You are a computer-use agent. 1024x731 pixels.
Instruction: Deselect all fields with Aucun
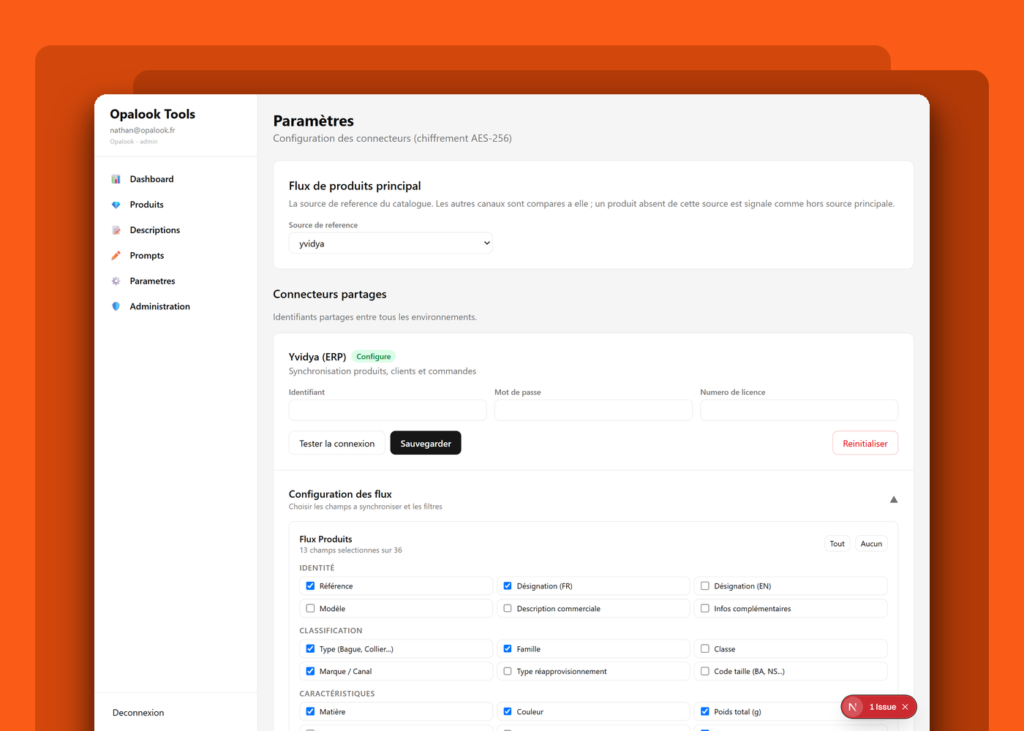871,544
